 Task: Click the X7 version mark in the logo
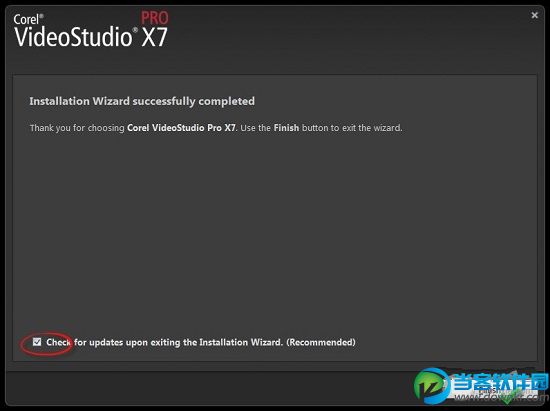155,37
